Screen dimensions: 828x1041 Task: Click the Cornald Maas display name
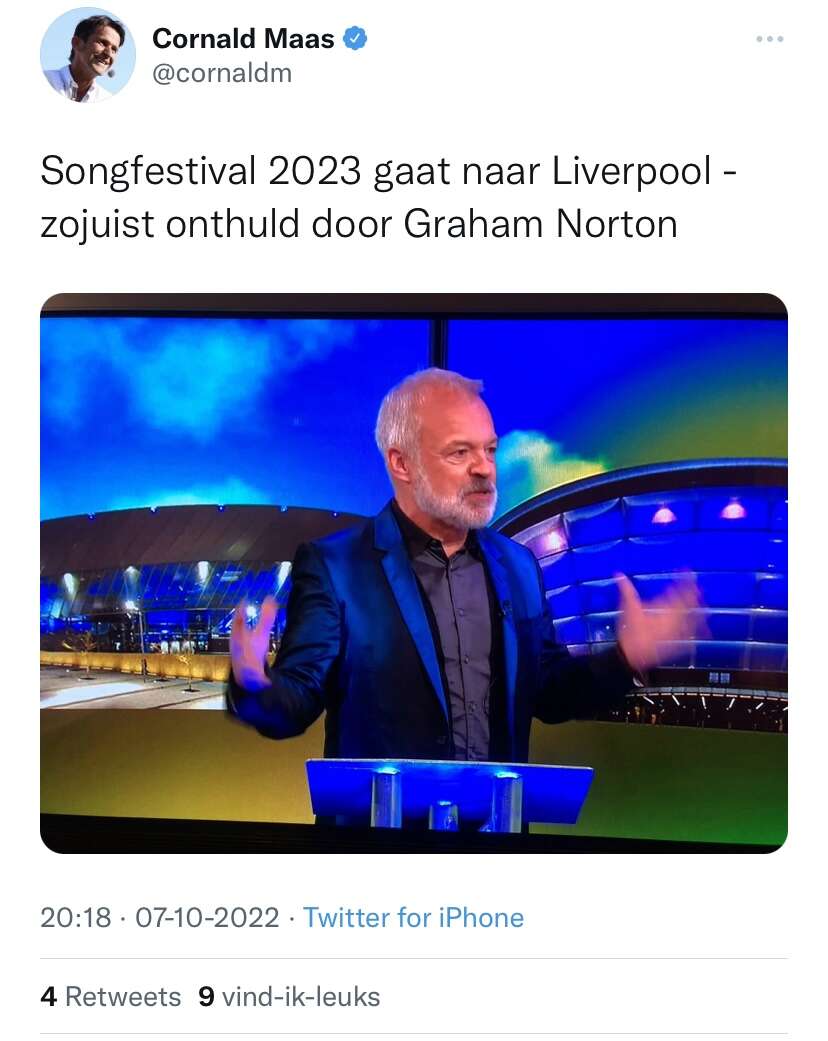[244, 39]
